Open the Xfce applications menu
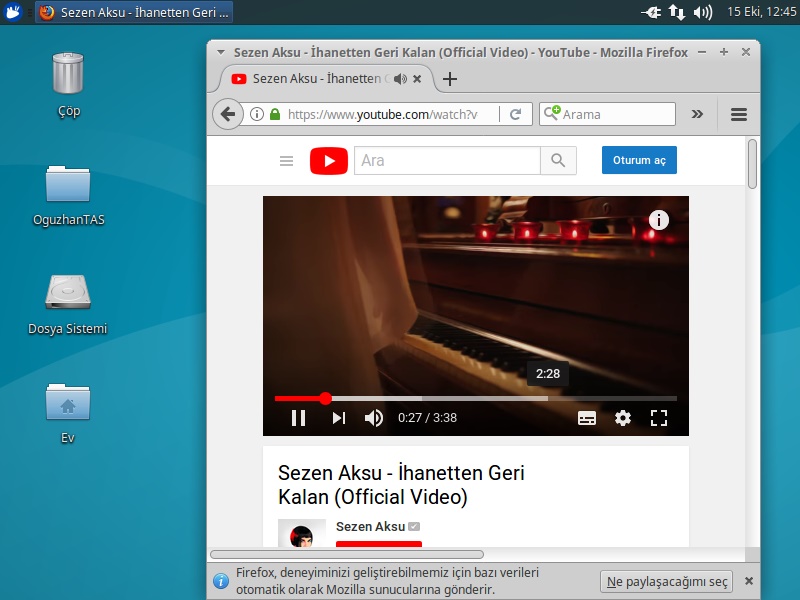Viewport: 800px width, 600px height. pos(12,12)
